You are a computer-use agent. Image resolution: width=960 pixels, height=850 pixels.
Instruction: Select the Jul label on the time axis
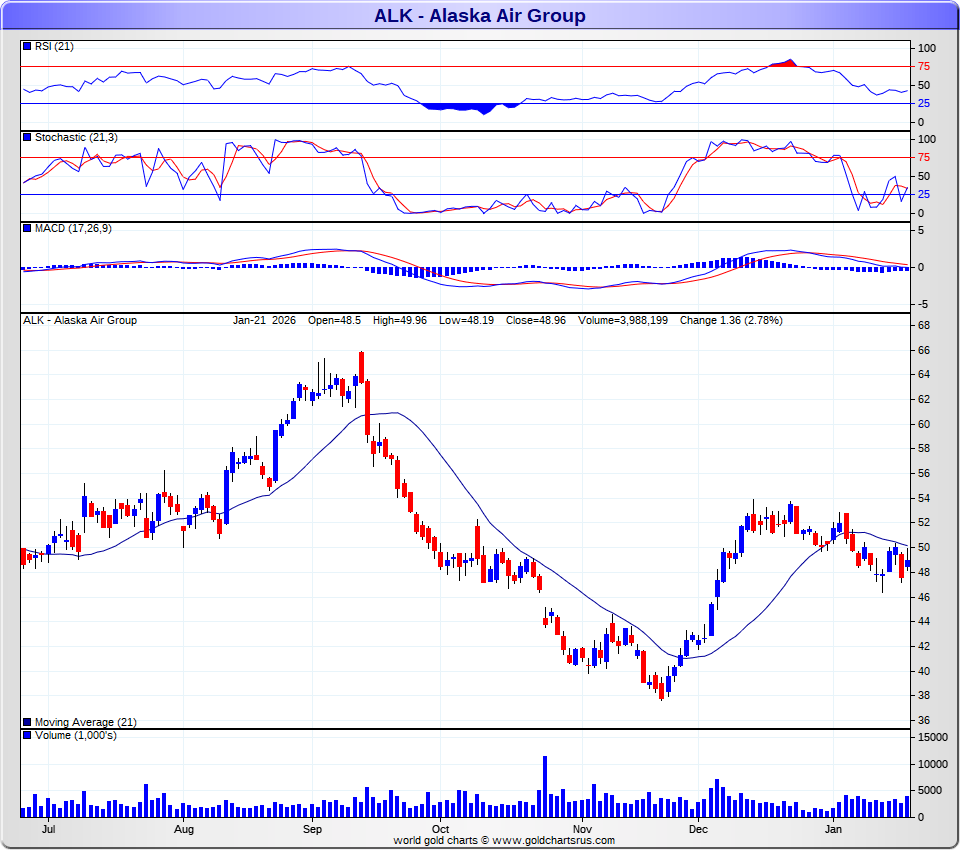pos(48,830)
